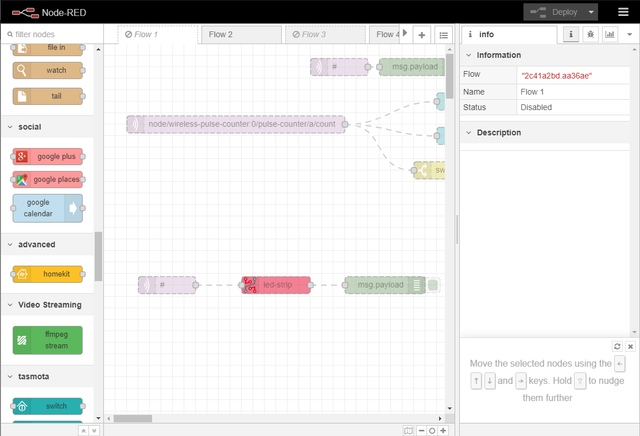The width and height of the screenshot is (640, 436).
Task: Close the tips box
Action: (630, 346)
